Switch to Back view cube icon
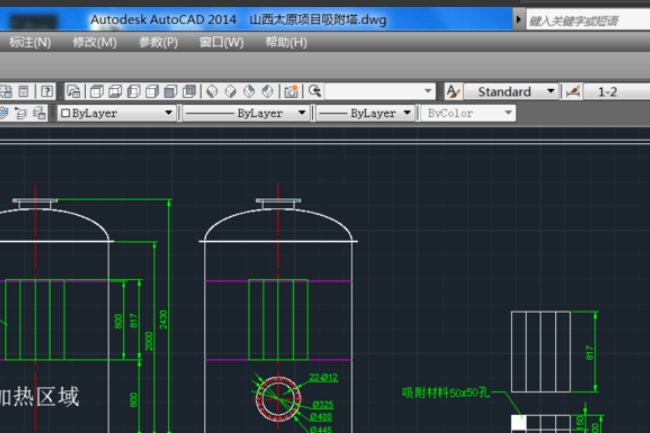Image resolution: width=650 pixels, height=433 pixels. [189, 92]
